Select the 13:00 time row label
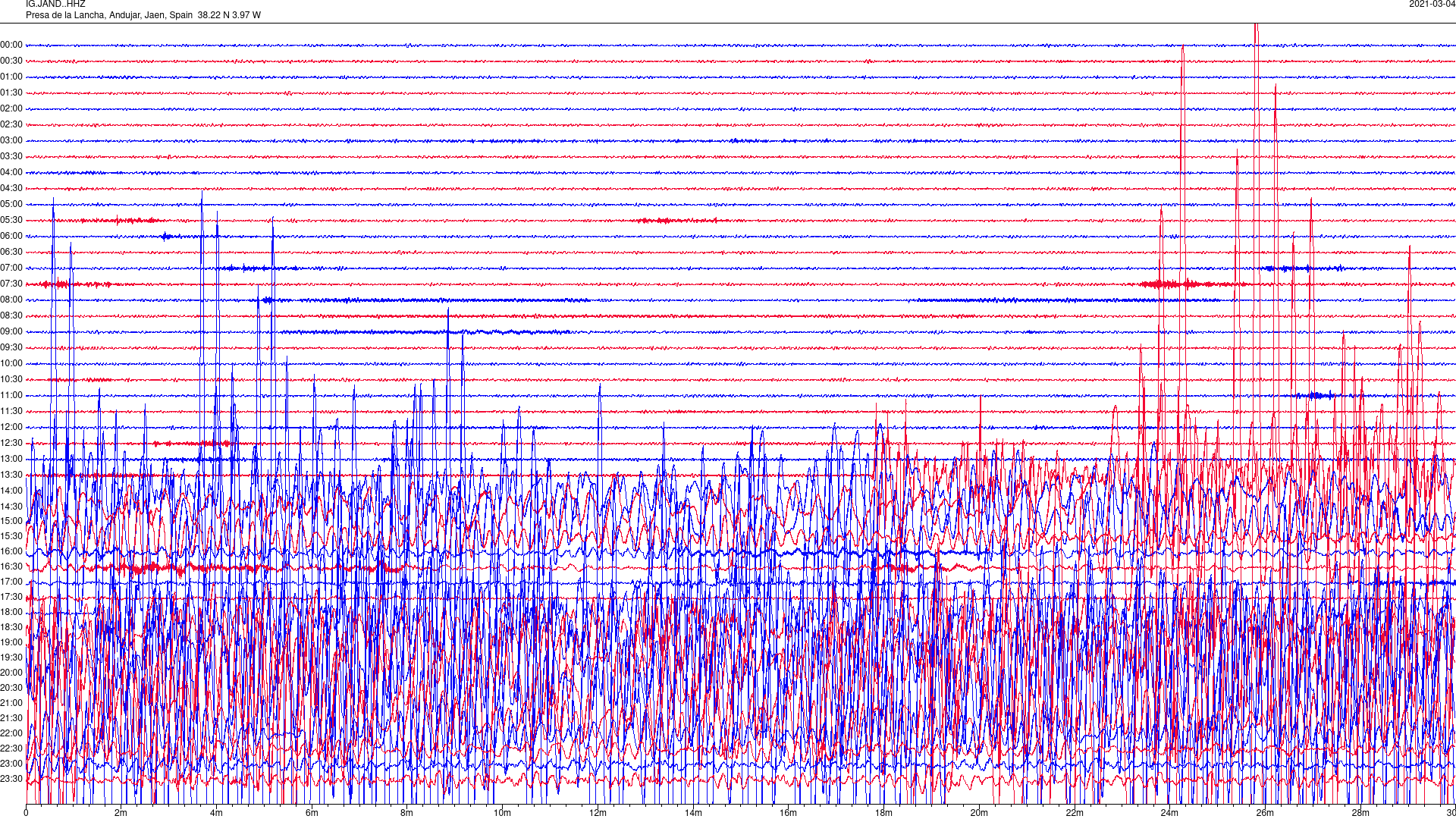Screen dimensions: 1456x819 [x=11, y=460]
